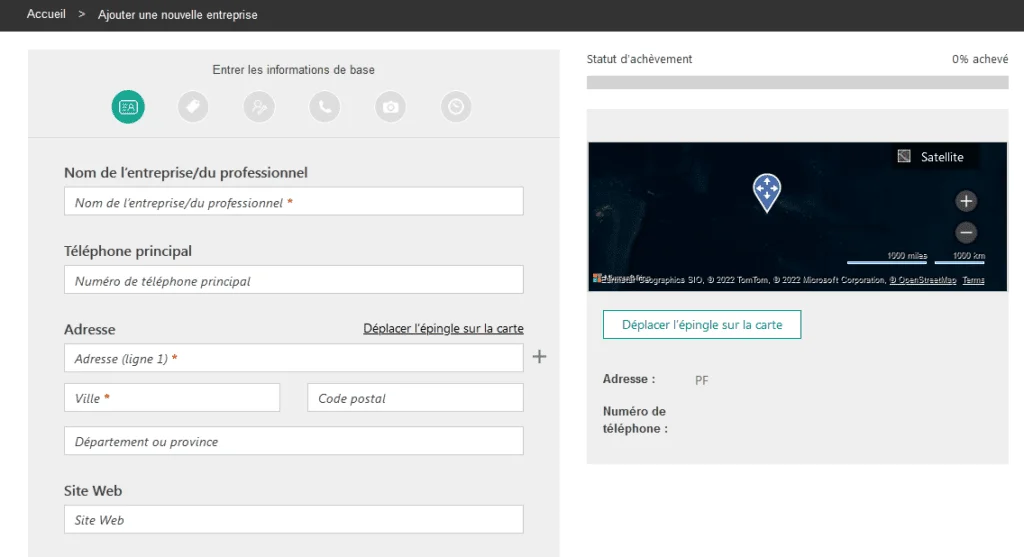Screen dimensions: 1024x557
Task: Open the photos camera step icon
Action: pyautogui.click(x=391, y=106)
